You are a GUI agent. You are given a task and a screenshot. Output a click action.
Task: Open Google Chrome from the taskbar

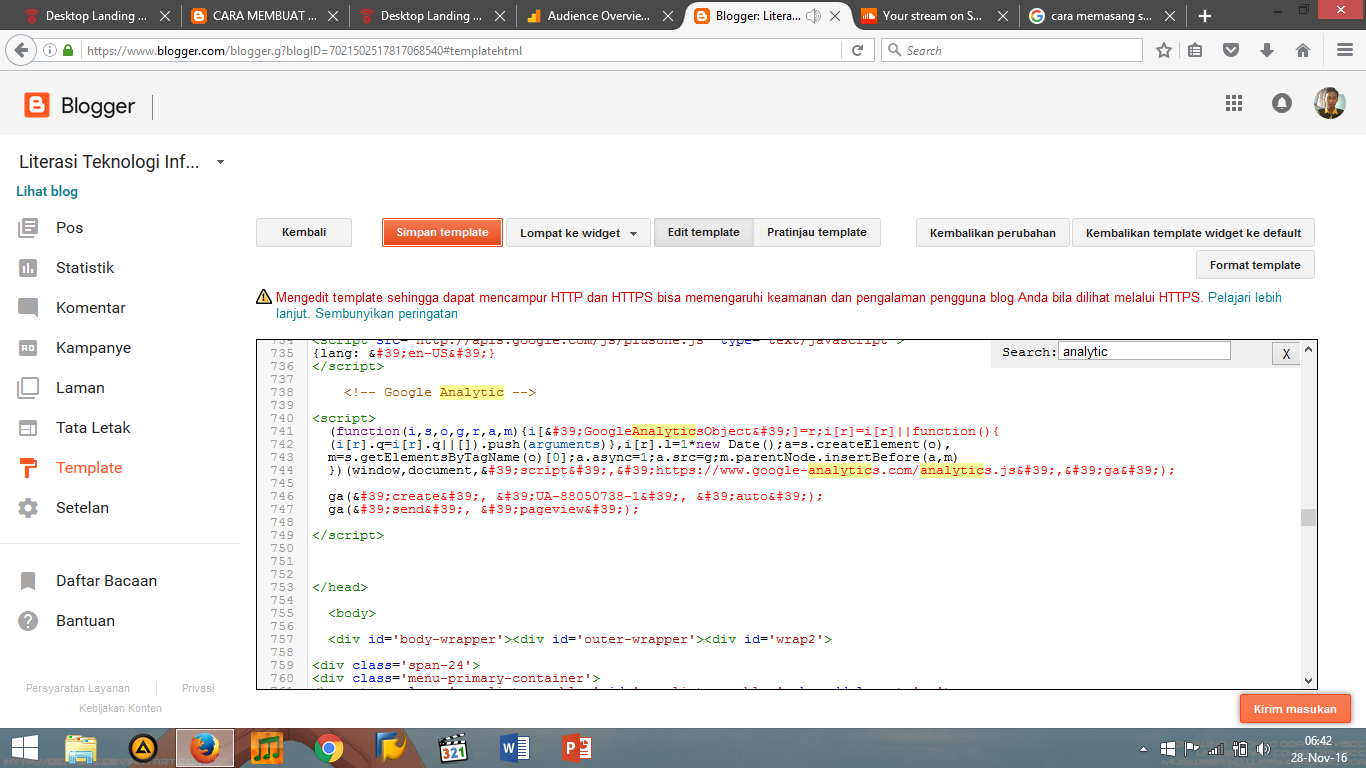(329, 748)
